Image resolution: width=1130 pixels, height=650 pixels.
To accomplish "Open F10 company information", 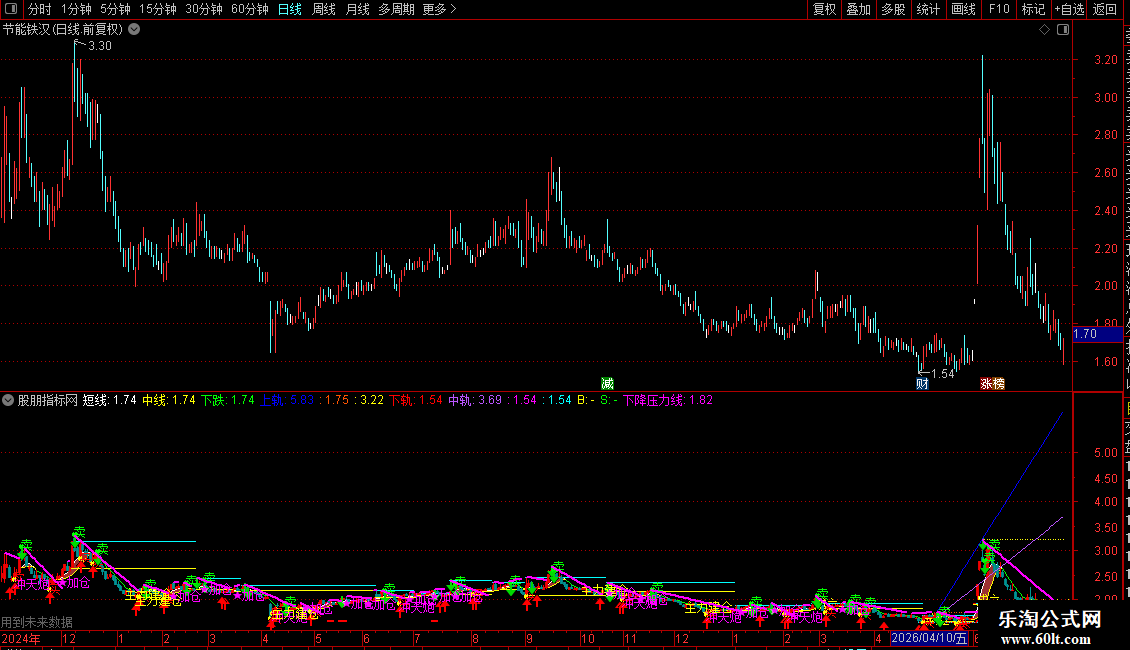I will coord(999,9).
